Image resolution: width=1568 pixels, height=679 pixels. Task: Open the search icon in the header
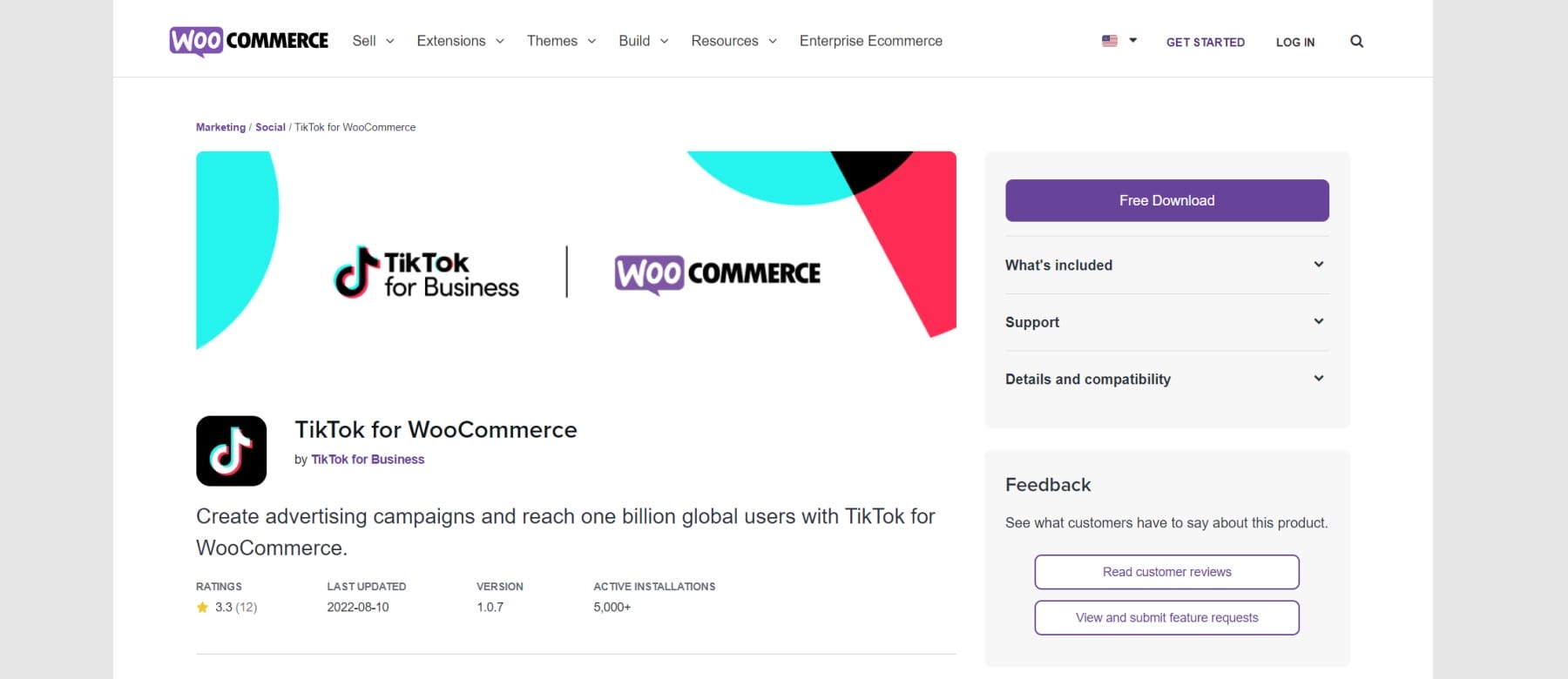[1356, 41]
